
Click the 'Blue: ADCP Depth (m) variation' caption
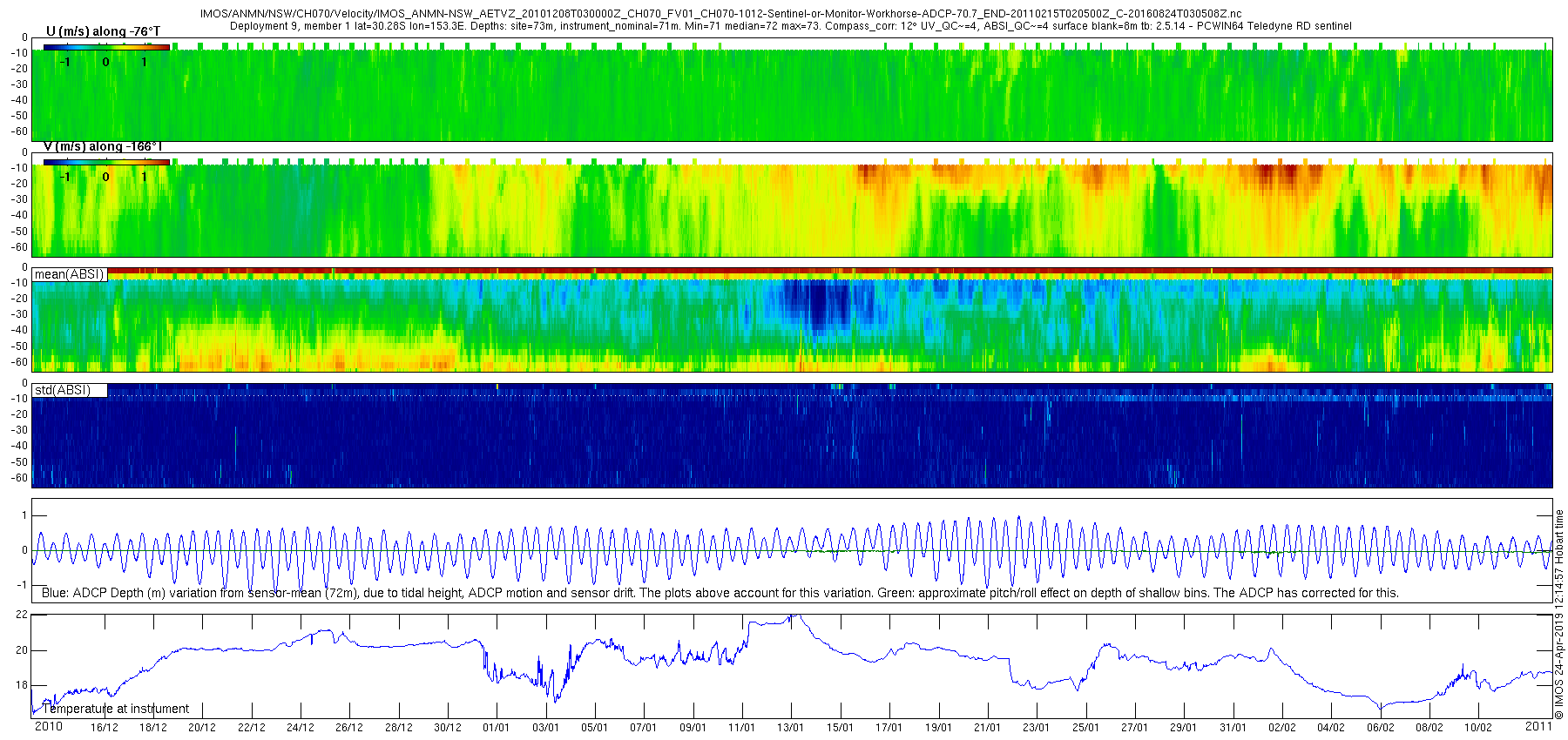[x=720, y=593]
